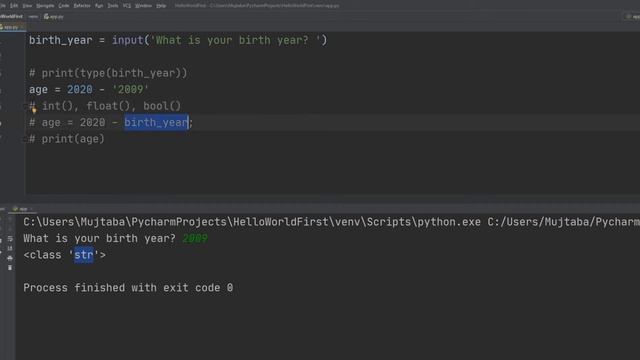The width and height of the screenshot is (640, 360).
Task: Click the number 2020 in age assignment
Action: click(x=80, y=89)
